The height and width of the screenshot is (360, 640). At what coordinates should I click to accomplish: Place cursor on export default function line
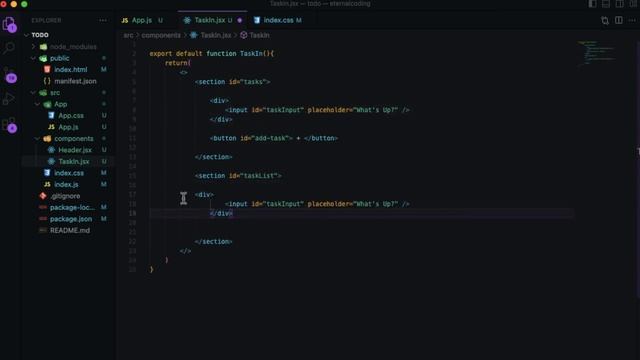[211, 53]
